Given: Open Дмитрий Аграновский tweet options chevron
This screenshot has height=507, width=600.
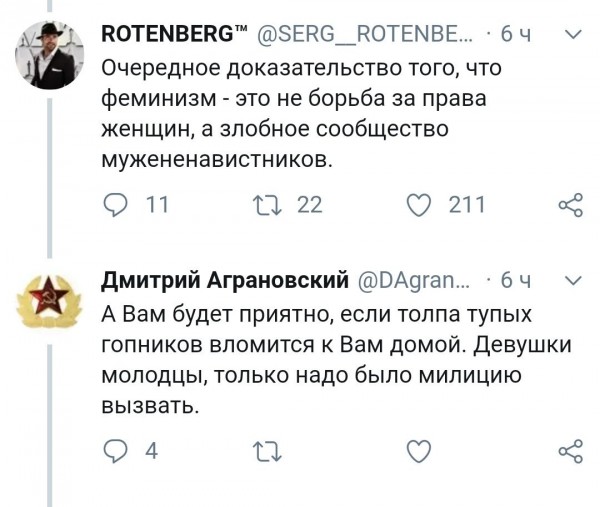Looking at the screenshot, I should [x=571, y=277].
